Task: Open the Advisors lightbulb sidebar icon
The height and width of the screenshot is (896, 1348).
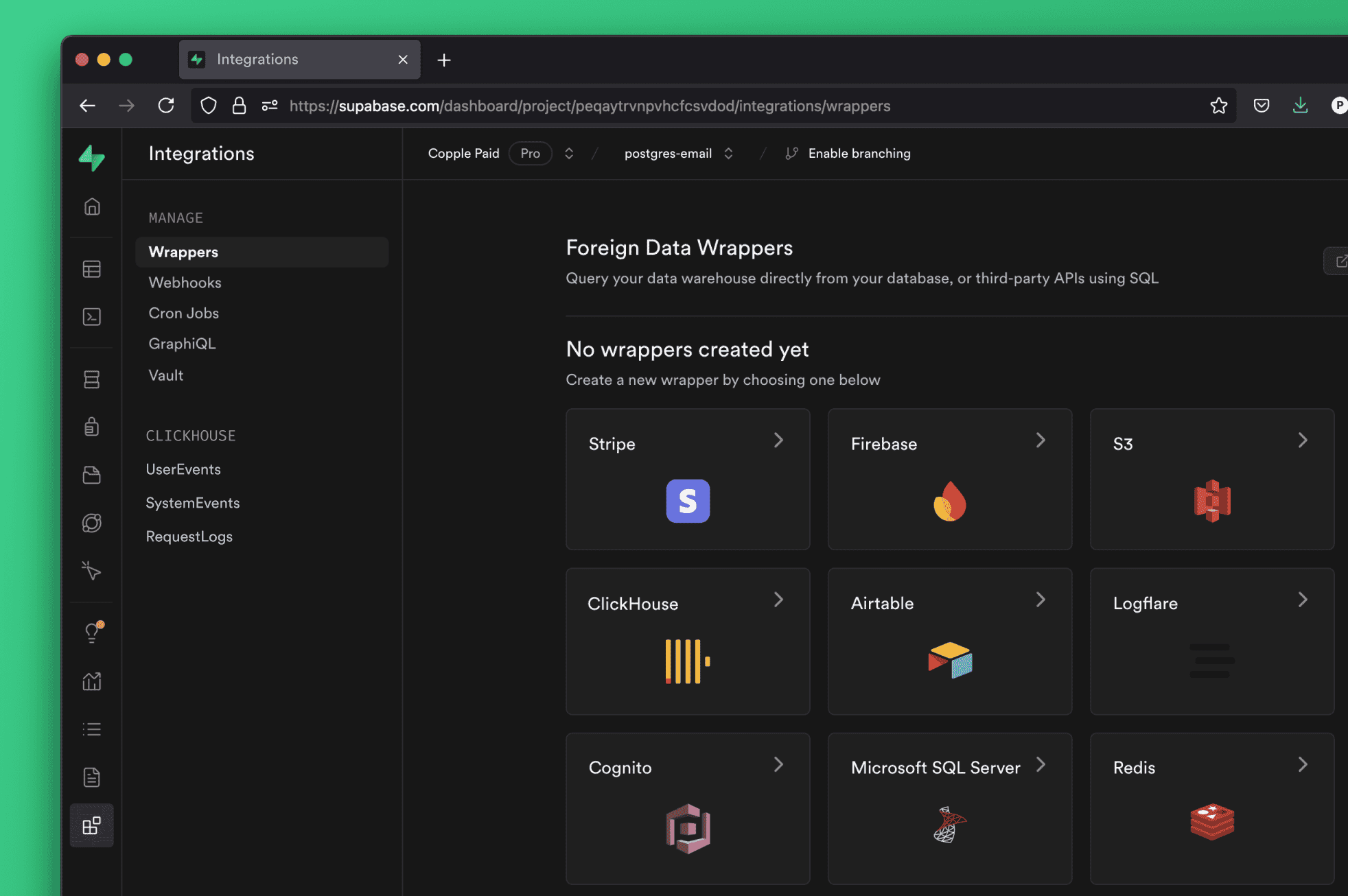Action: click(92, 632)
